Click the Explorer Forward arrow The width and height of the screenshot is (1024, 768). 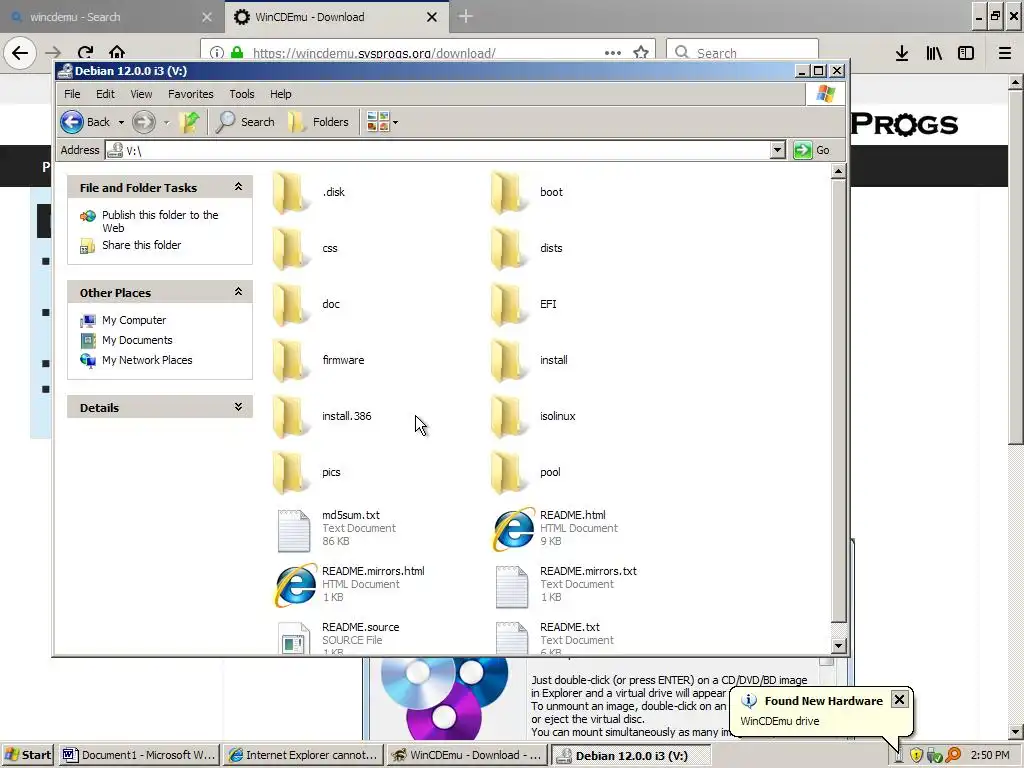(144, 122)
